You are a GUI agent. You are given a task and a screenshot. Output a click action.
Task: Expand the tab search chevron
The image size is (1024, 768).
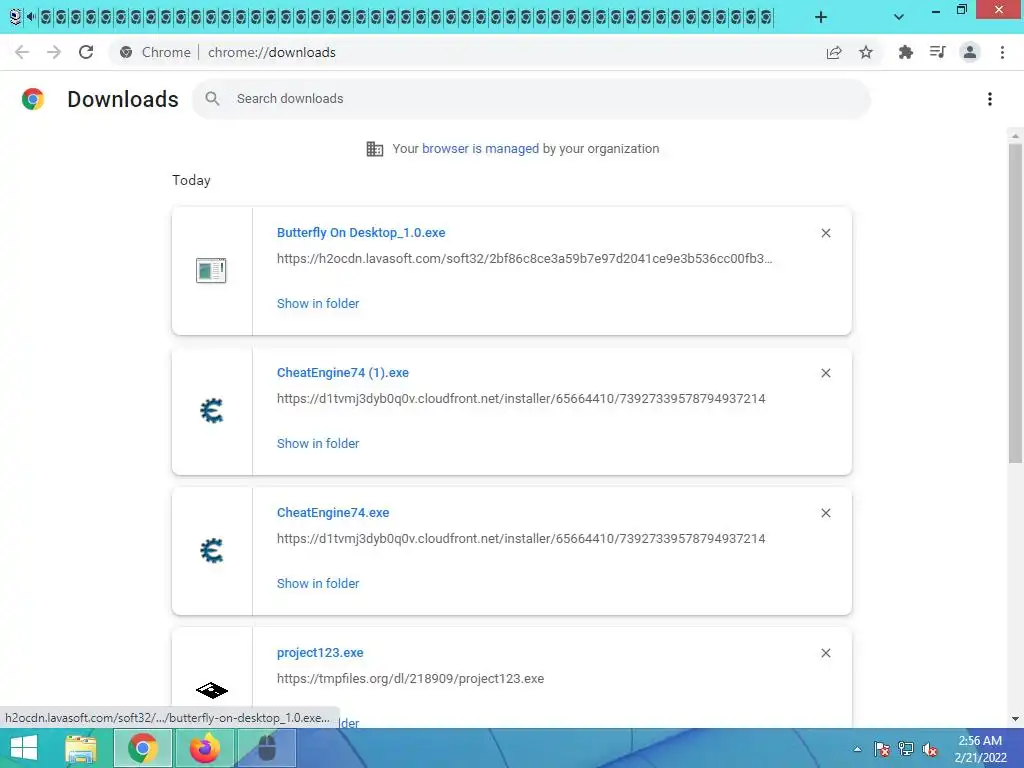[x=899, y=17]
